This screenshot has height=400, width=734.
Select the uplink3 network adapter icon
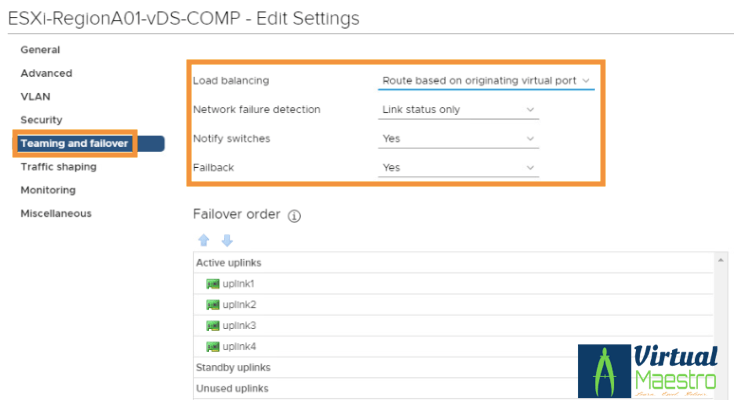[212, 326]
